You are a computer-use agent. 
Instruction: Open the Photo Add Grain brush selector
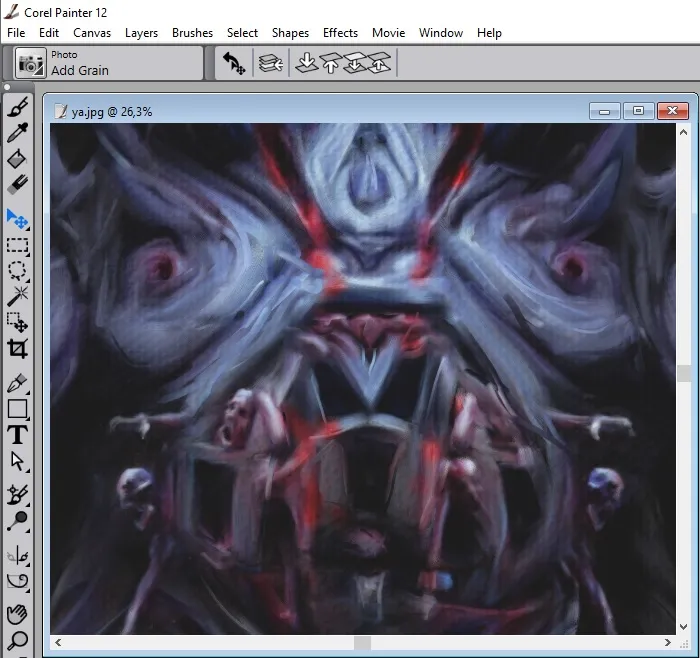[30, 63]
